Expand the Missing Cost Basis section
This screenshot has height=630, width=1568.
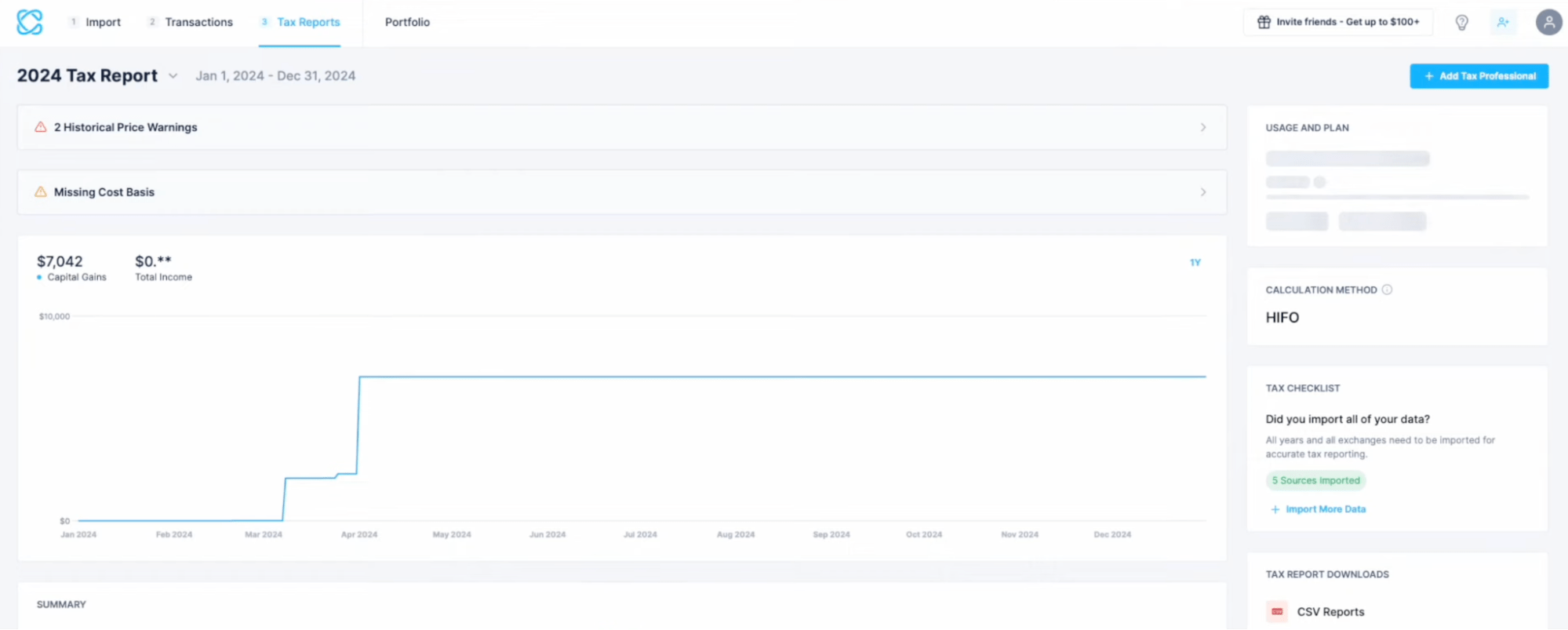pyautogui.click(x=1202, y=191)
